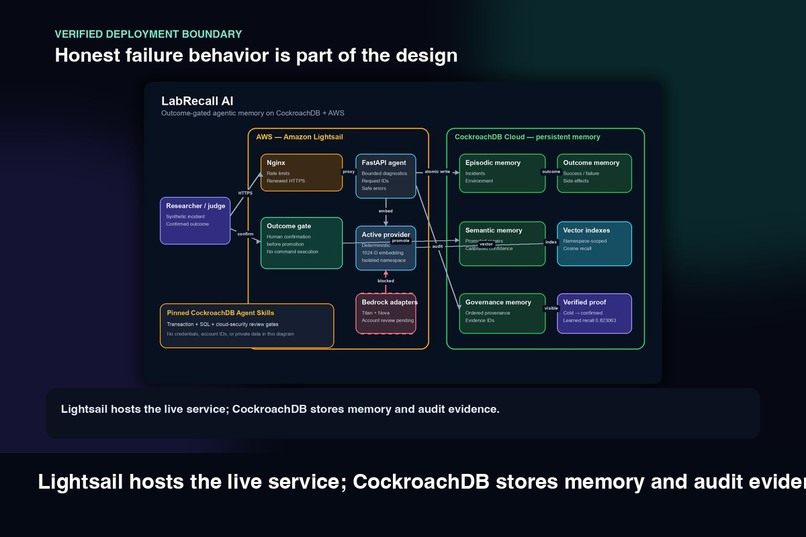The width and height of the screenshot is (806, 537).
Task: Click 'Evidence IDs' in Governance memory
Action: point(479,320)
